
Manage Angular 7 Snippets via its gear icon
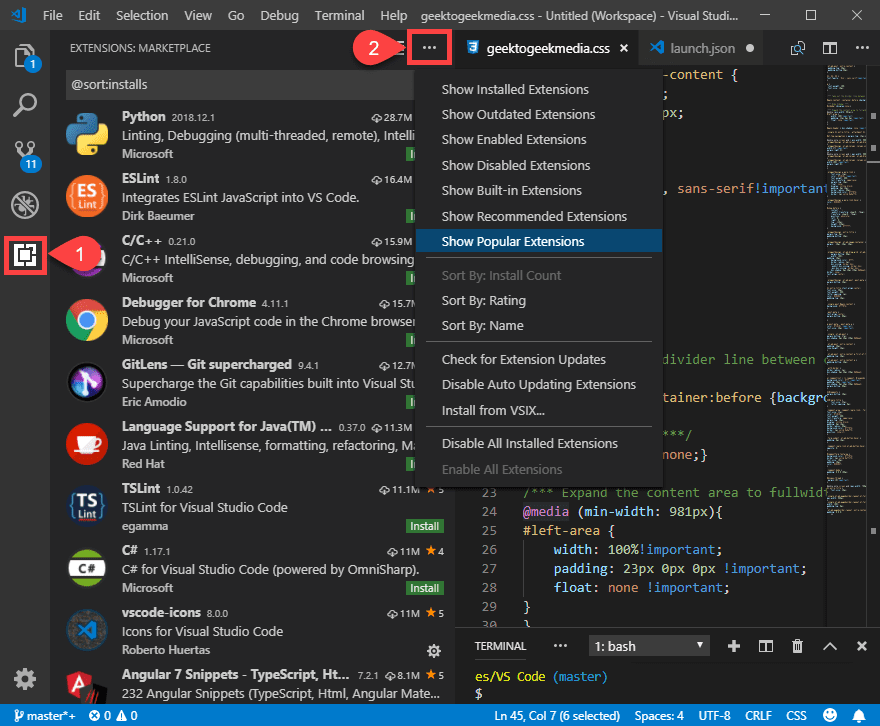pos(433,650)
